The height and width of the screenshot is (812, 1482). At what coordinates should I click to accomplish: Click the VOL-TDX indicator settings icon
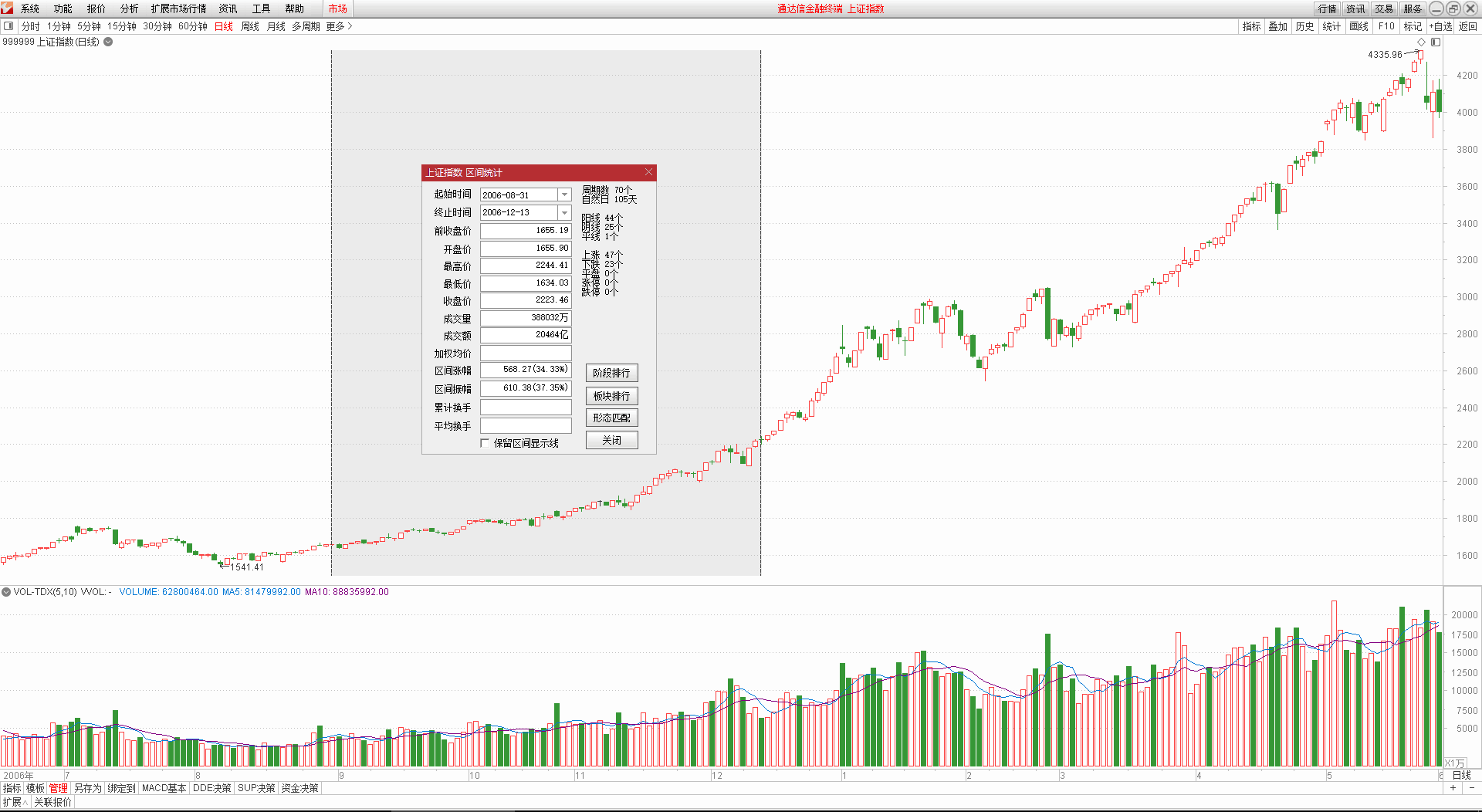[x=6, y=592]
